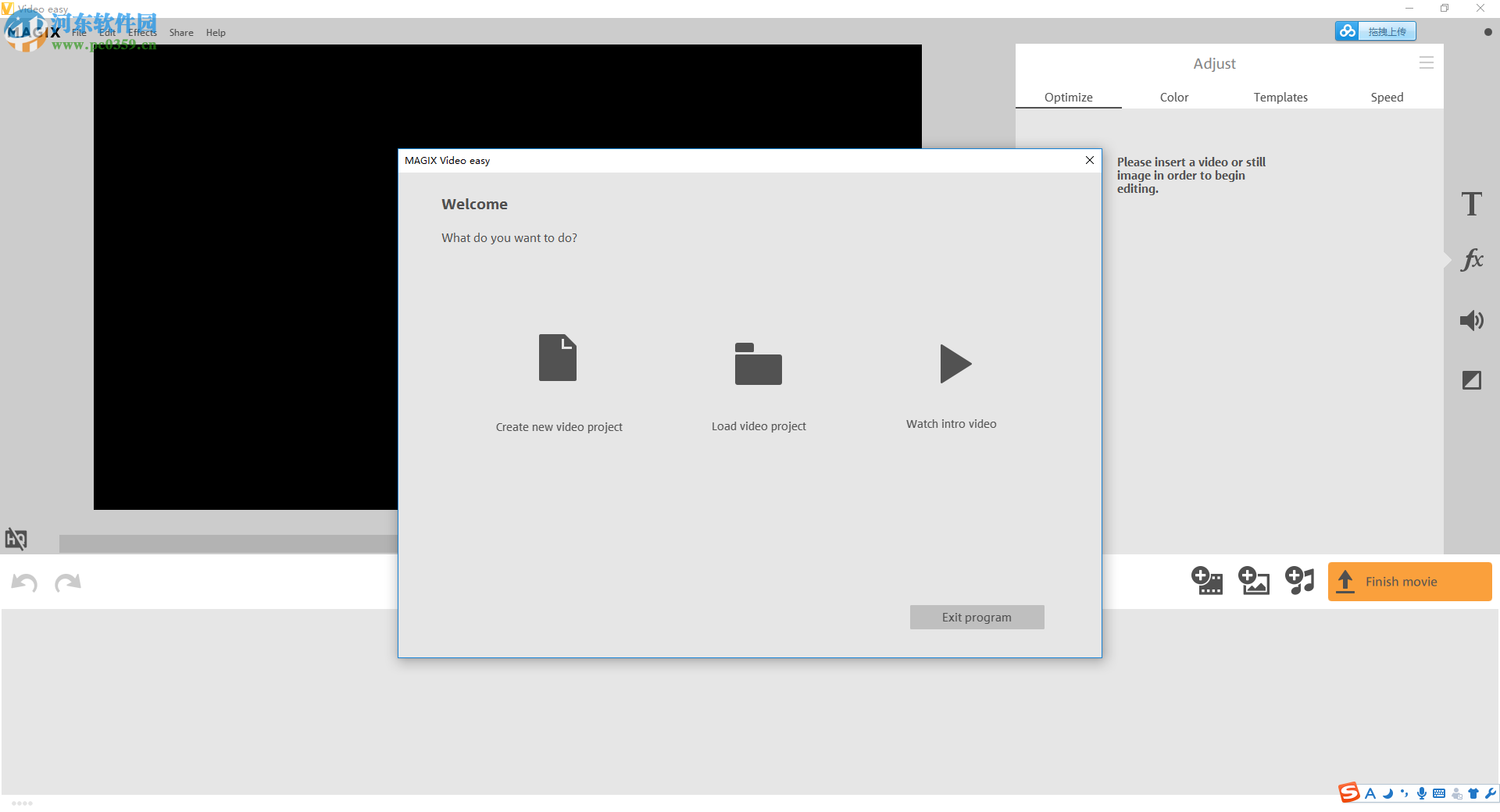Toggle HQ preview quality
Viewport: 1500px width, 812px height.
pos(16,539)
